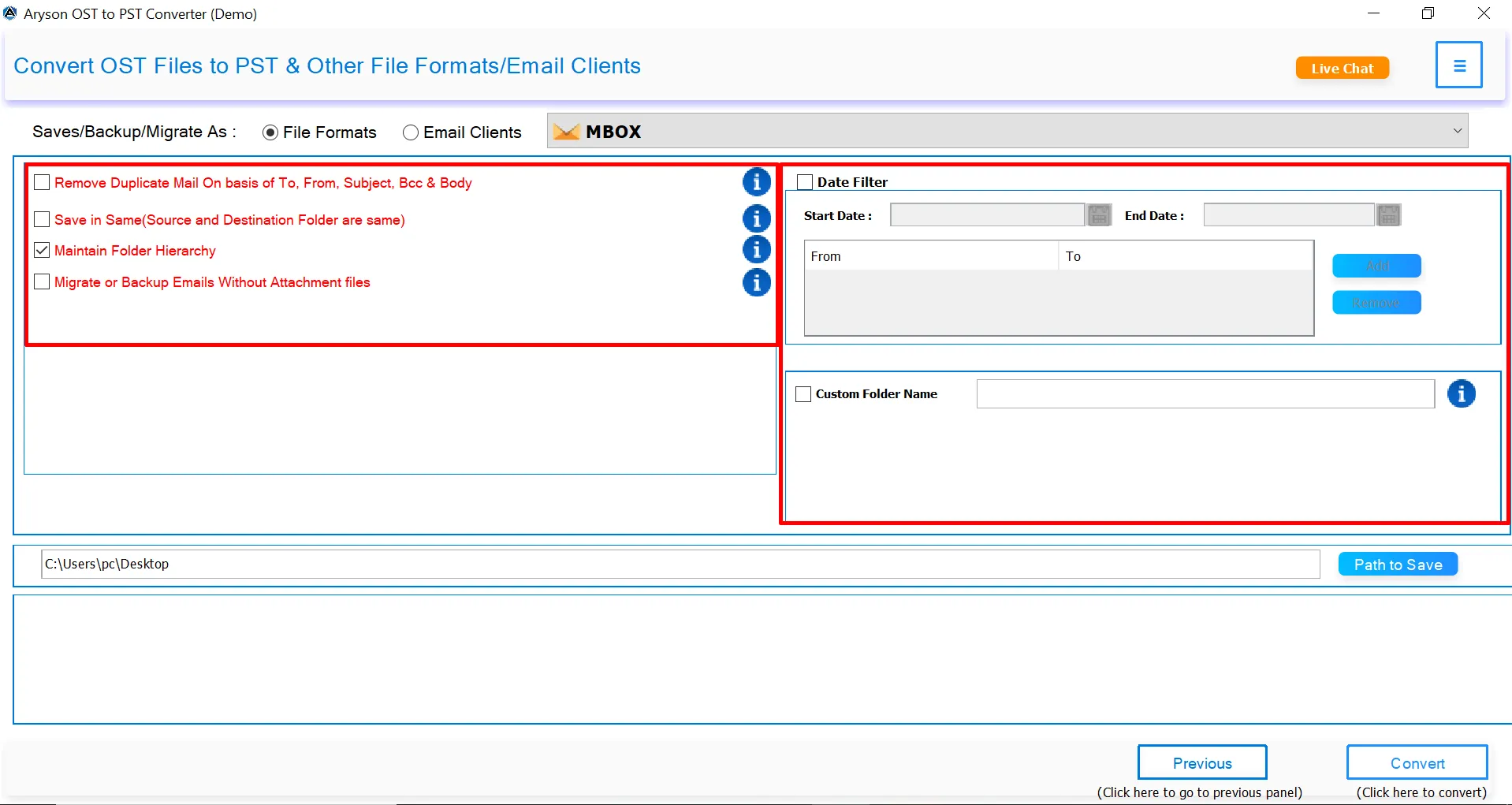Click the To column header

click(x=1185, y=256)
